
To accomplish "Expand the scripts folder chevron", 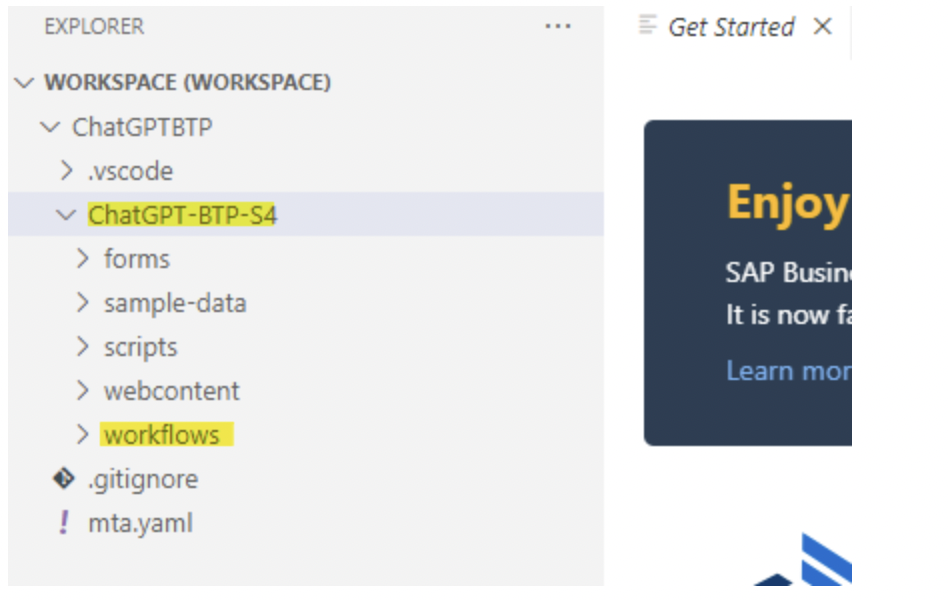I will [83, 347].
